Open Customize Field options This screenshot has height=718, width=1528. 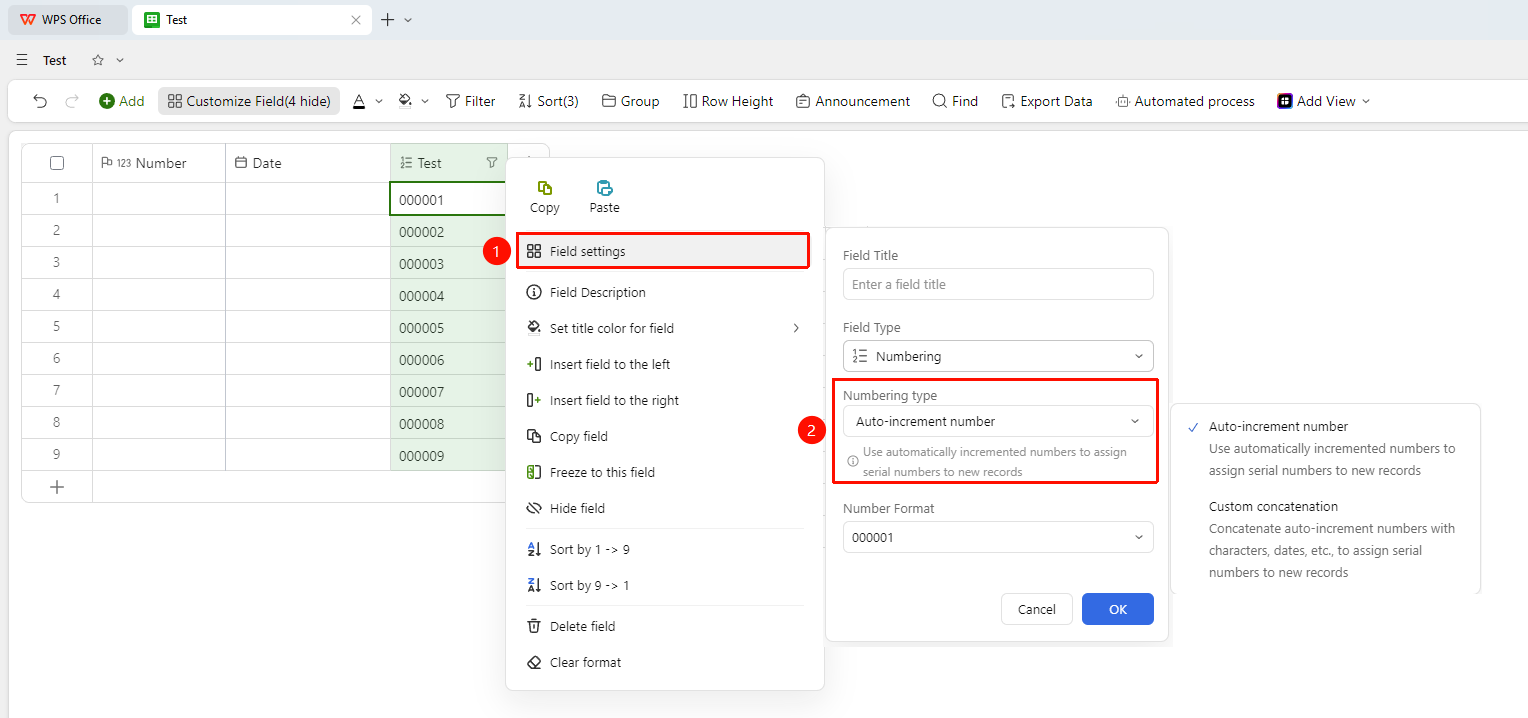(x=249, y=101)
